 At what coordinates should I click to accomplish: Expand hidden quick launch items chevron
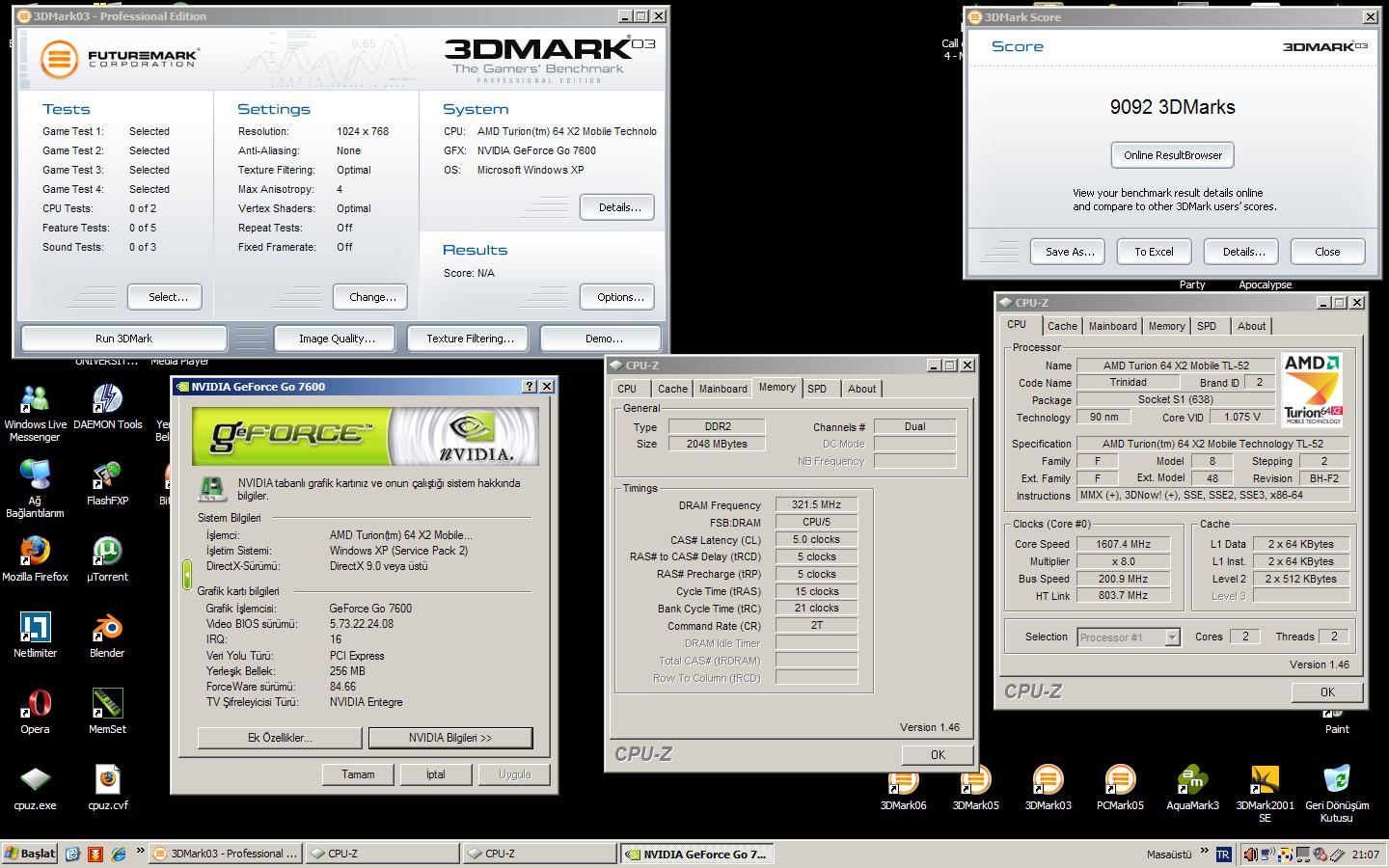pos(141,851)
